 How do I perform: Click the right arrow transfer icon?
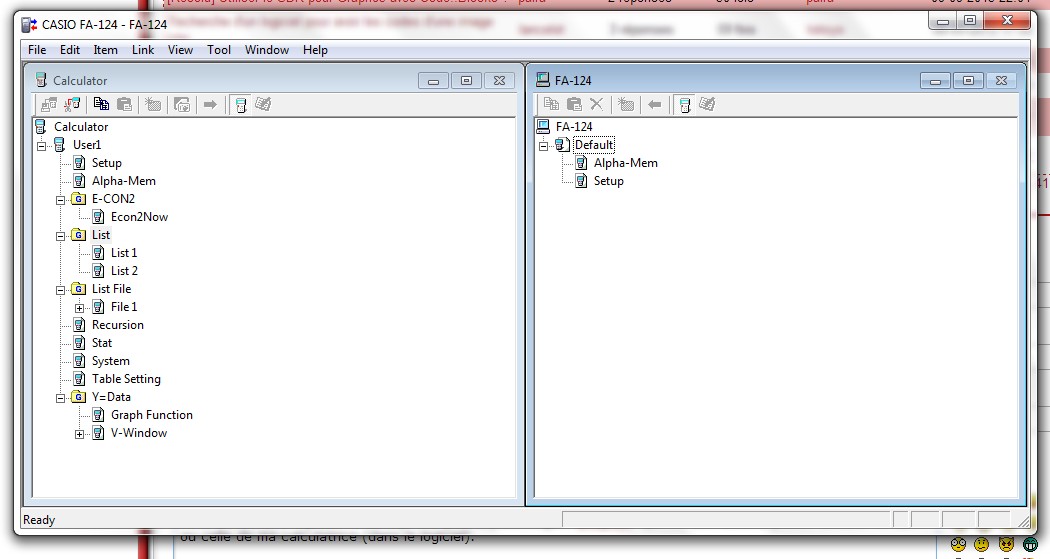(210, 104)
